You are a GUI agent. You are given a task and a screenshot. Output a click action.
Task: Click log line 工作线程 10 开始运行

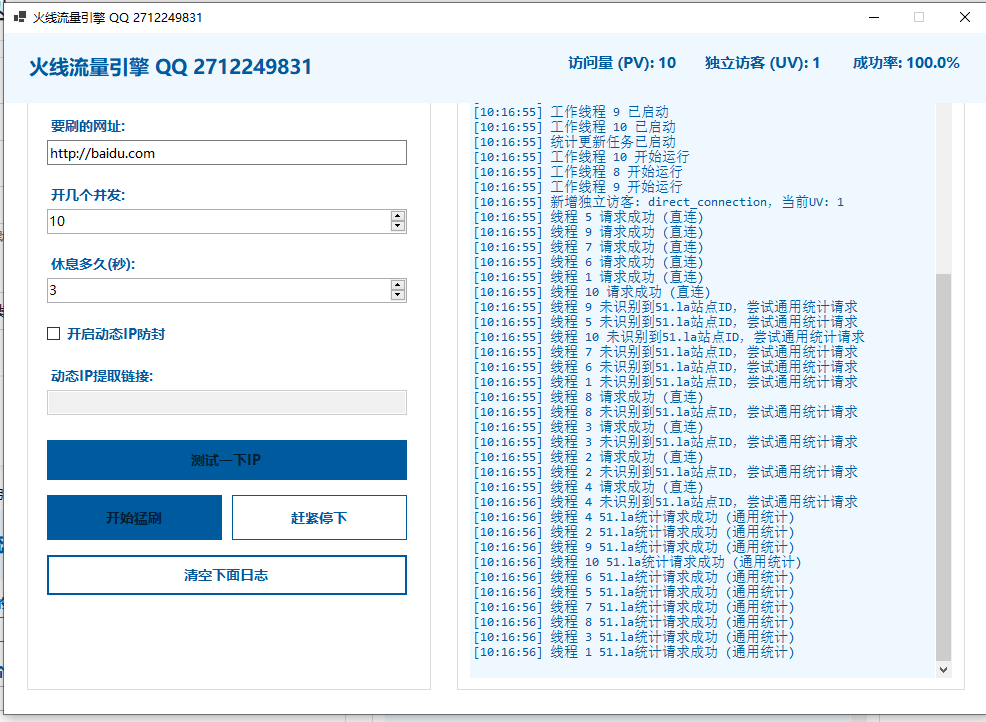click(582, 157)
